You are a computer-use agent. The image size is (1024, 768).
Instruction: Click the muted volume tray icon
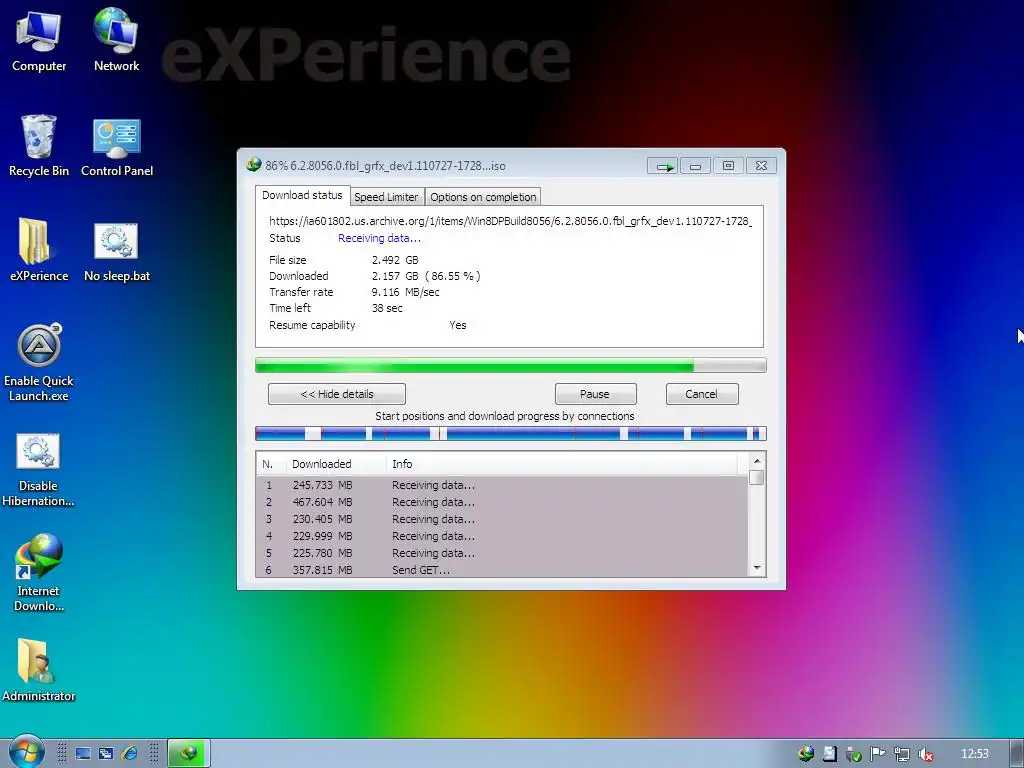pos(925,754)
